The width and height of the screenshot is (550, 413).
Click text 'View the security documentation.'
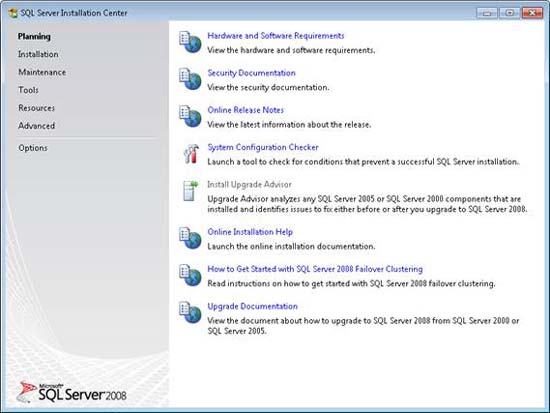pyautogui.click(x=268, y=87)
